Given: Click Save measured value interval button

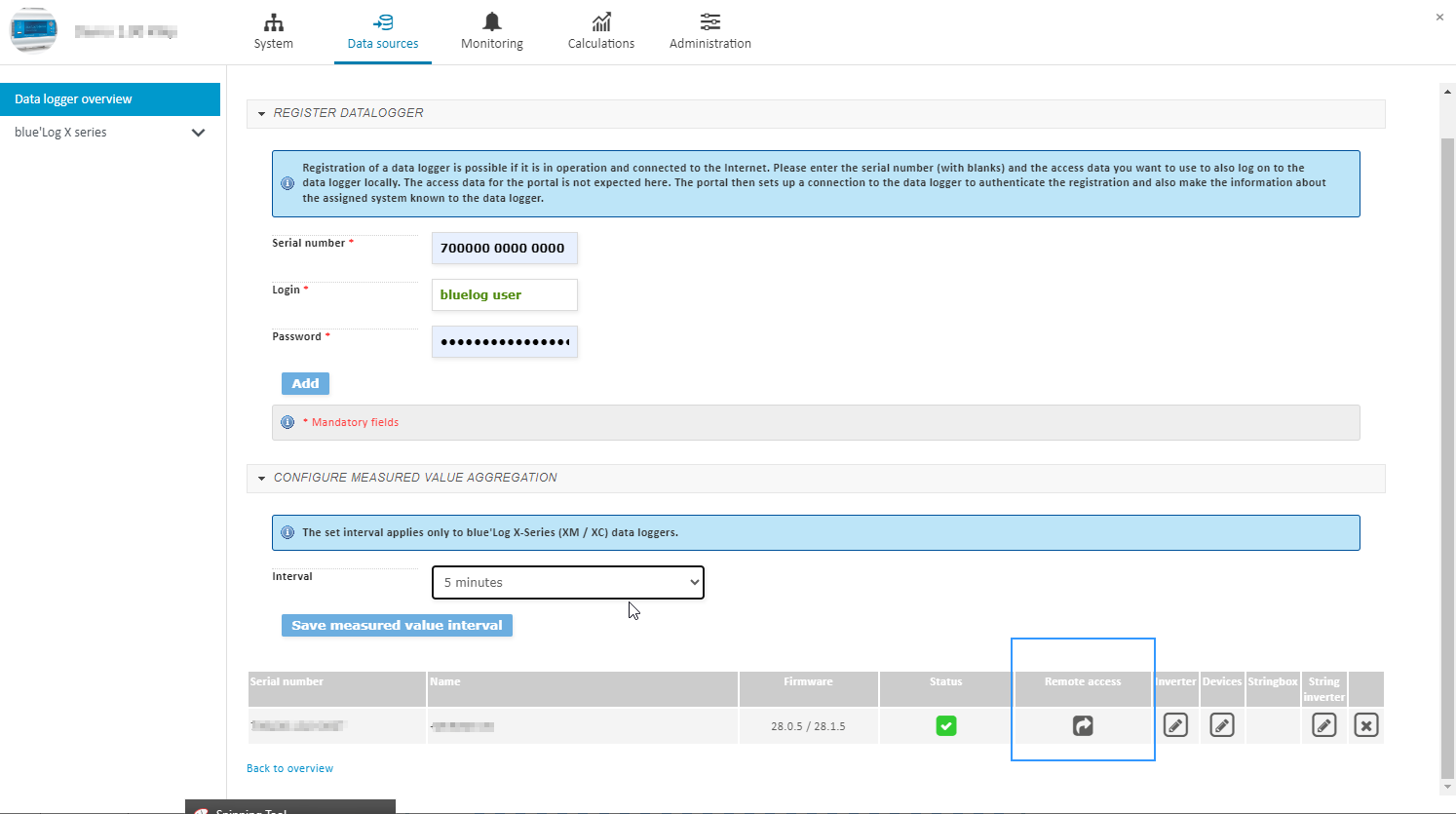Looking at the screenshot, I should click(397, 625).
